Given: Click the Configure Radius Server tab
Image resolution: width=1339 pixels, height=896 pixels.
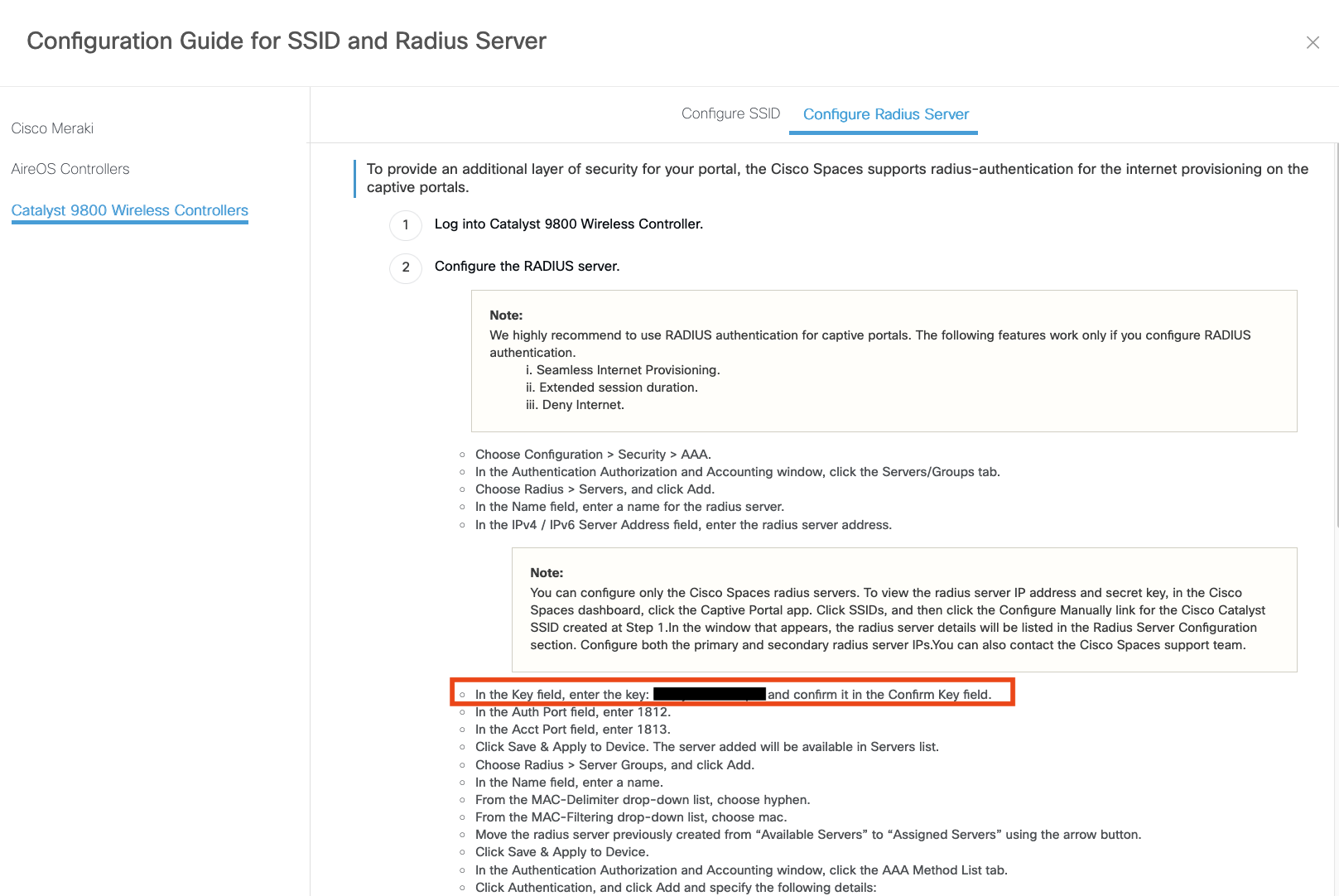Looking at the screenshot, I should point(885,114).
